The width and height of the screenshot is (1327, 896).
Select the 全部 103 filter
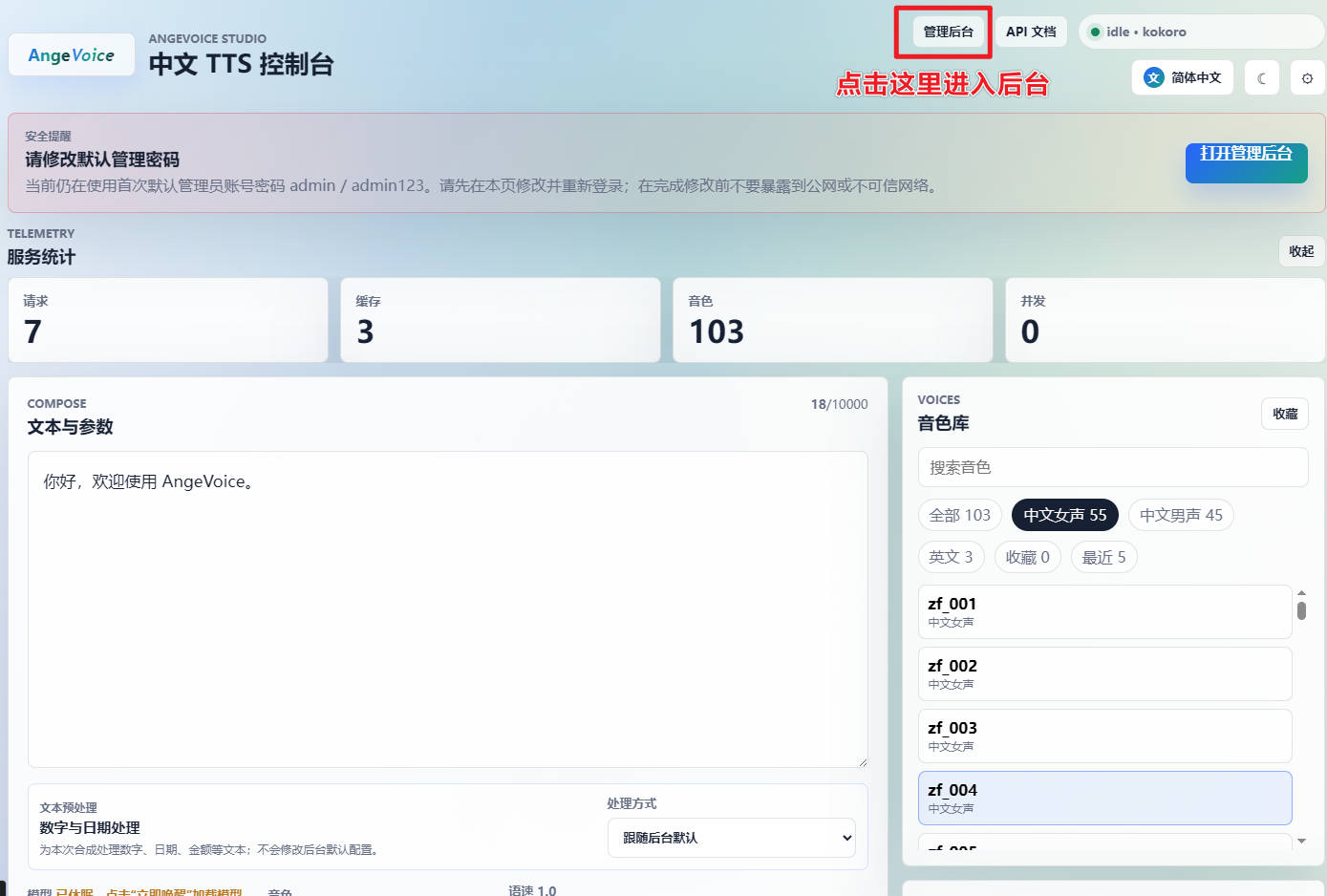tap(960, 515)
